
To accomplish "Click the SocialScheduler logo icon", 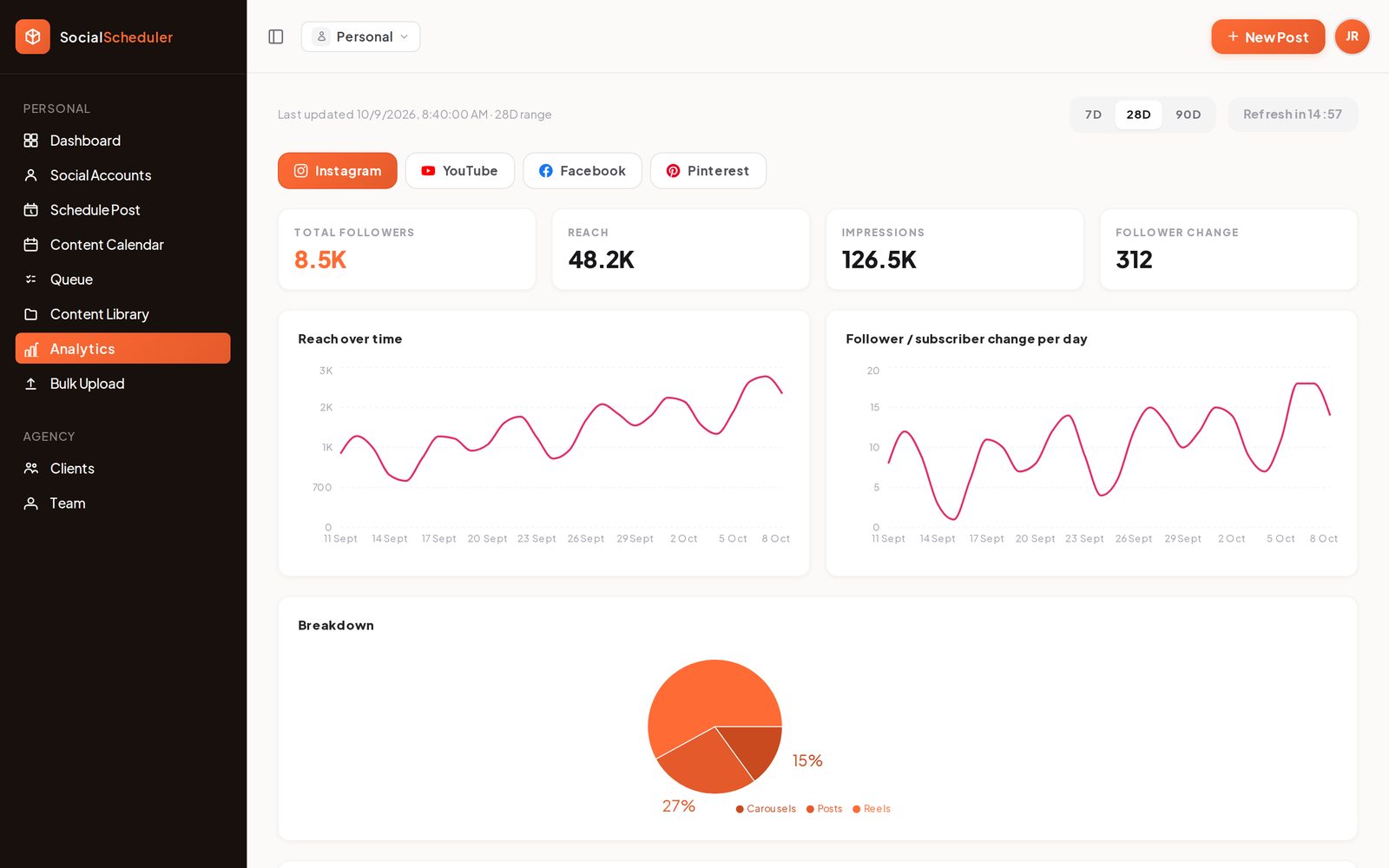I will click(x=33, y=36).
